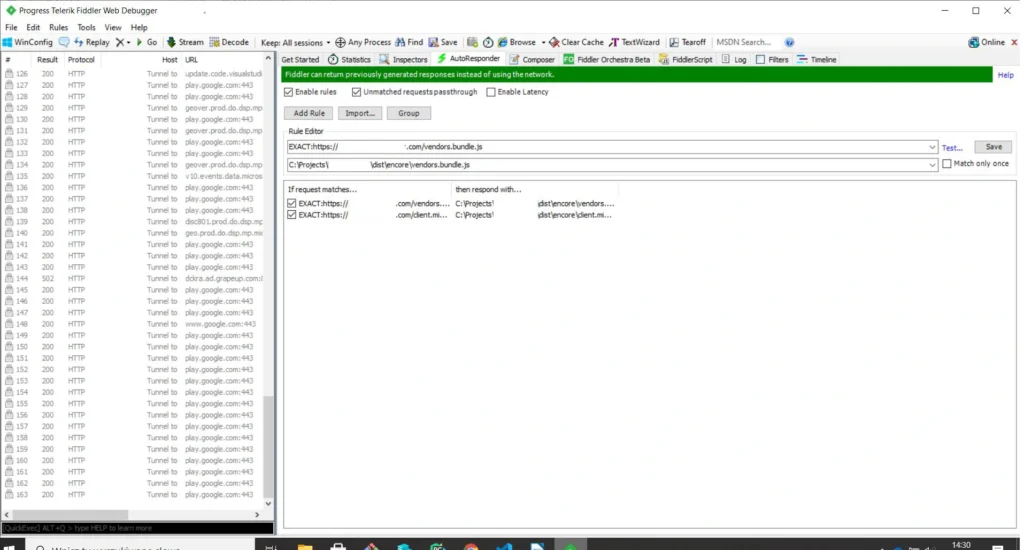Replay the selected sessions
This screenshot has height=550, width=1024.
[91, 42]
